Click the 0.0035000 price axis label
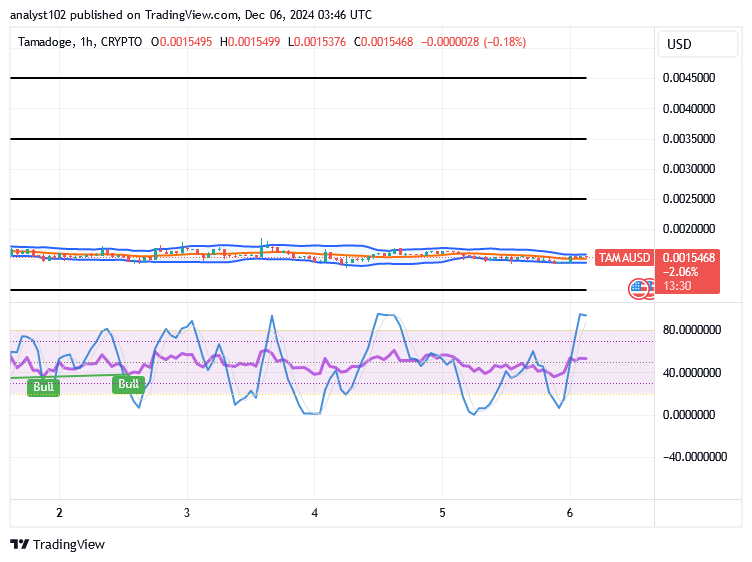The image size is (752, 562). tap(689, 139)
